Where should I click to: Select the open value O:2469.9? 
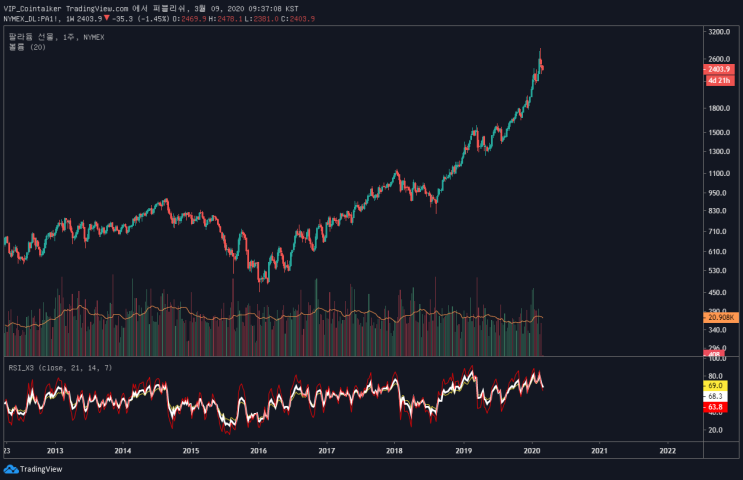[x=189, y=18]
